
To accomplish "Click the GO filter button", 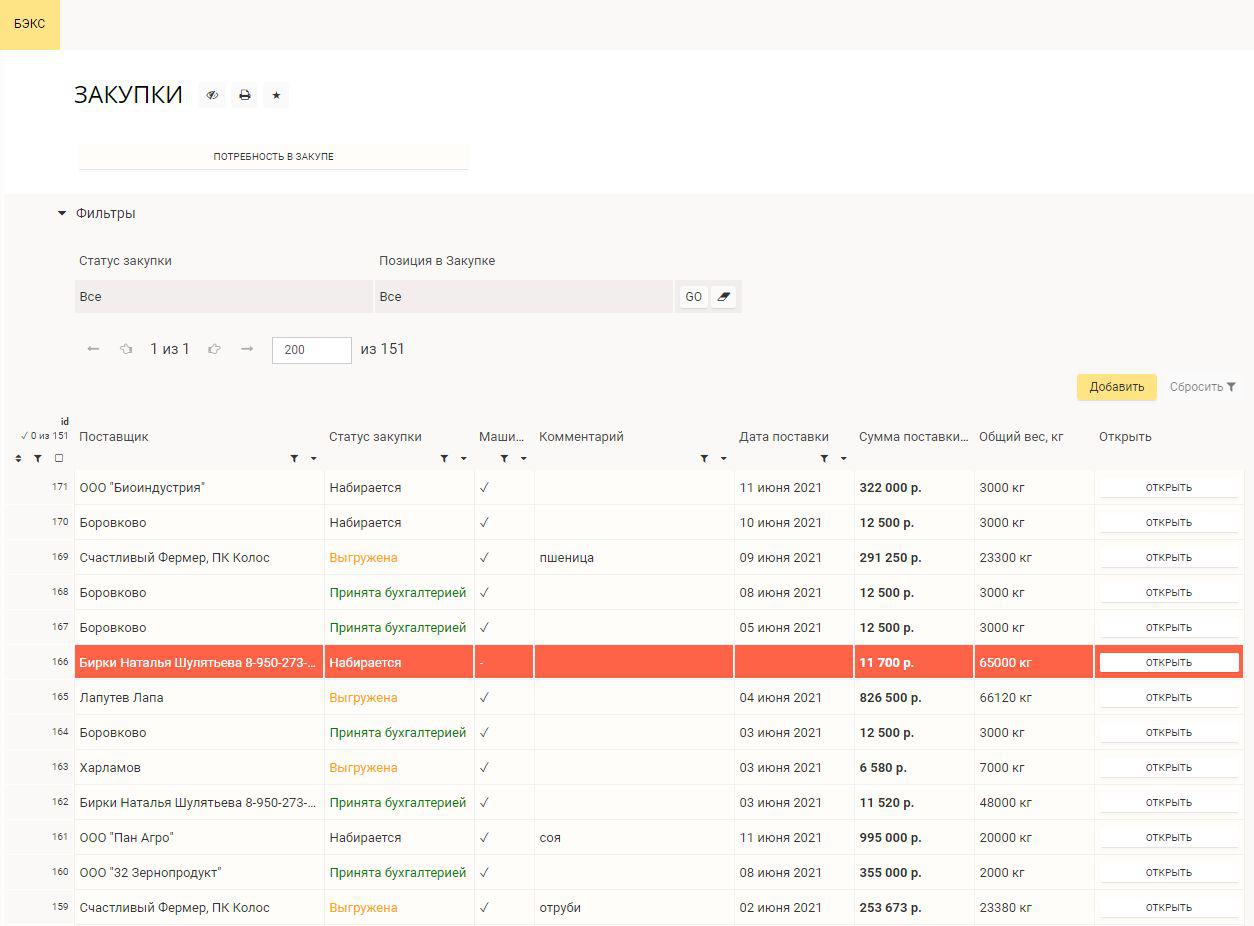I will coord(693,297).
